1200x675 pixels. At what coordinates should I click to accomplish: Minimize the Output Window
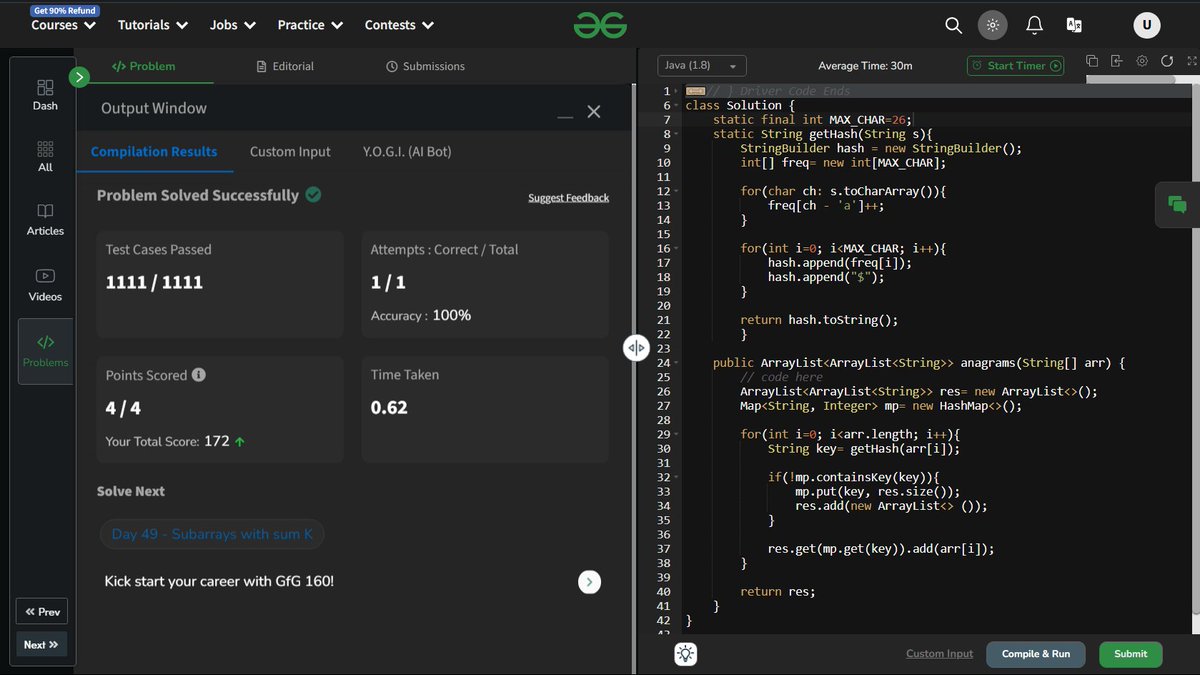(565, 116)
